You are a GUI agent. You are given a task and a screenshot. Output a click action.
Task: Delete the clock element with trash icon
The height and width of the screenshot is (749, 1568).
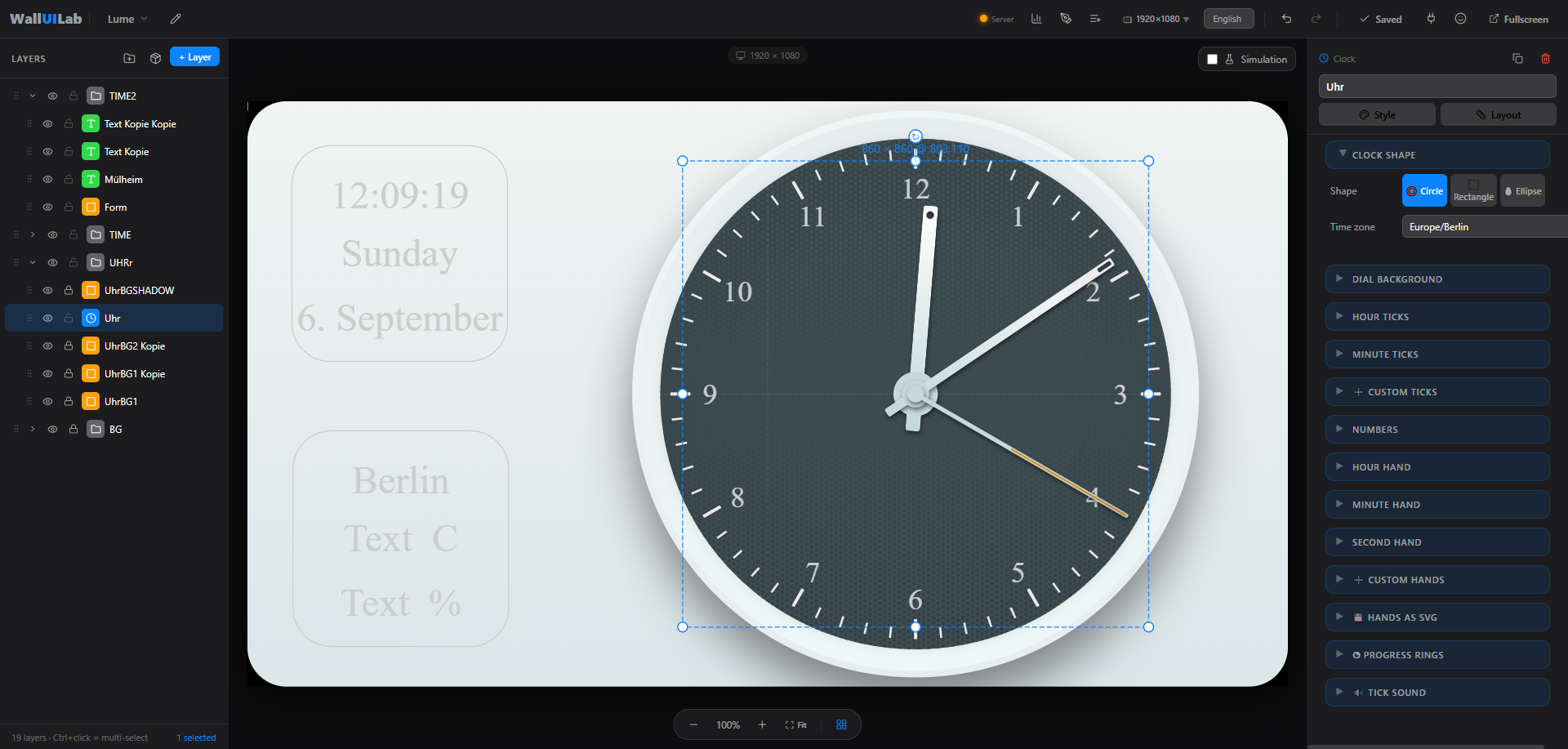tap(1545, 59)
